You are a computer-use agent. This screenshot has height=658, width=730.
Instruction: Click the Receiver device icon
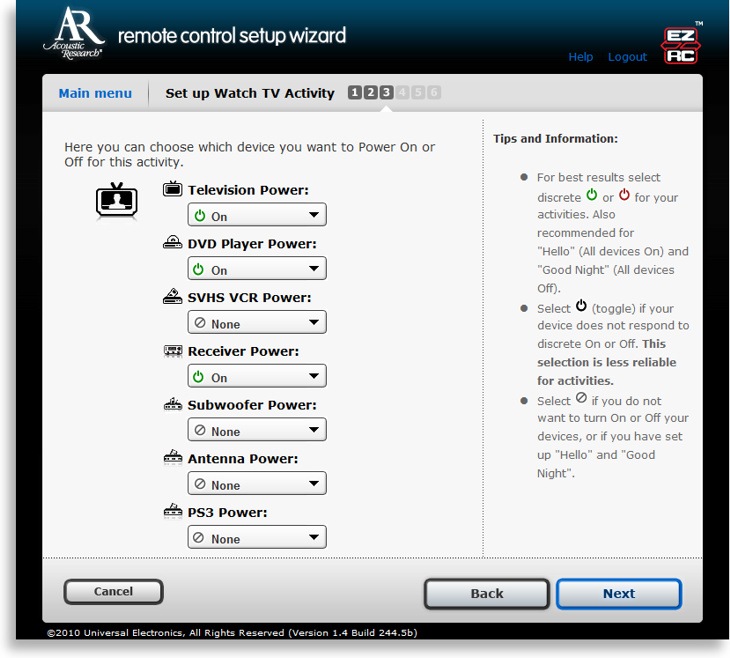click(x=172, y=351)
